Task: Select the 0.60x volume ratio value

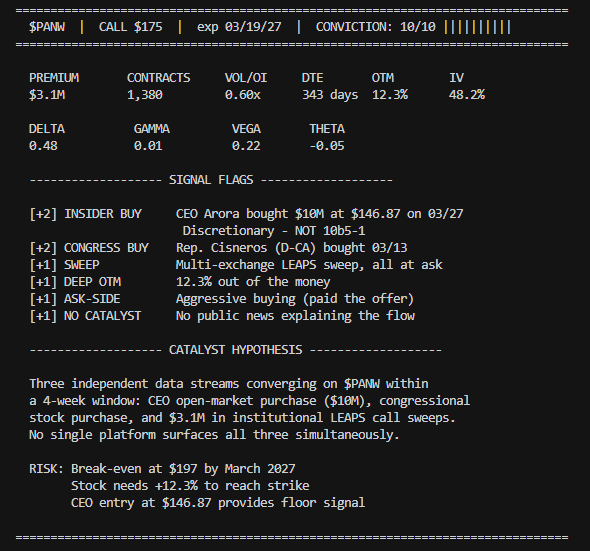Action: 243,95
